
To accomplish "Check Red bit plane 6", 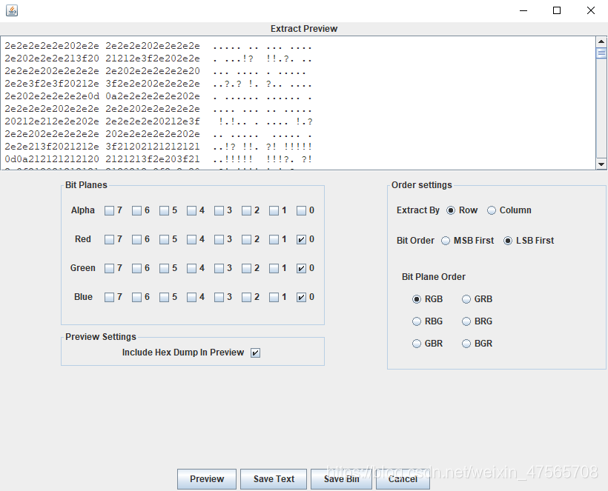I will [x=136, y=240].
